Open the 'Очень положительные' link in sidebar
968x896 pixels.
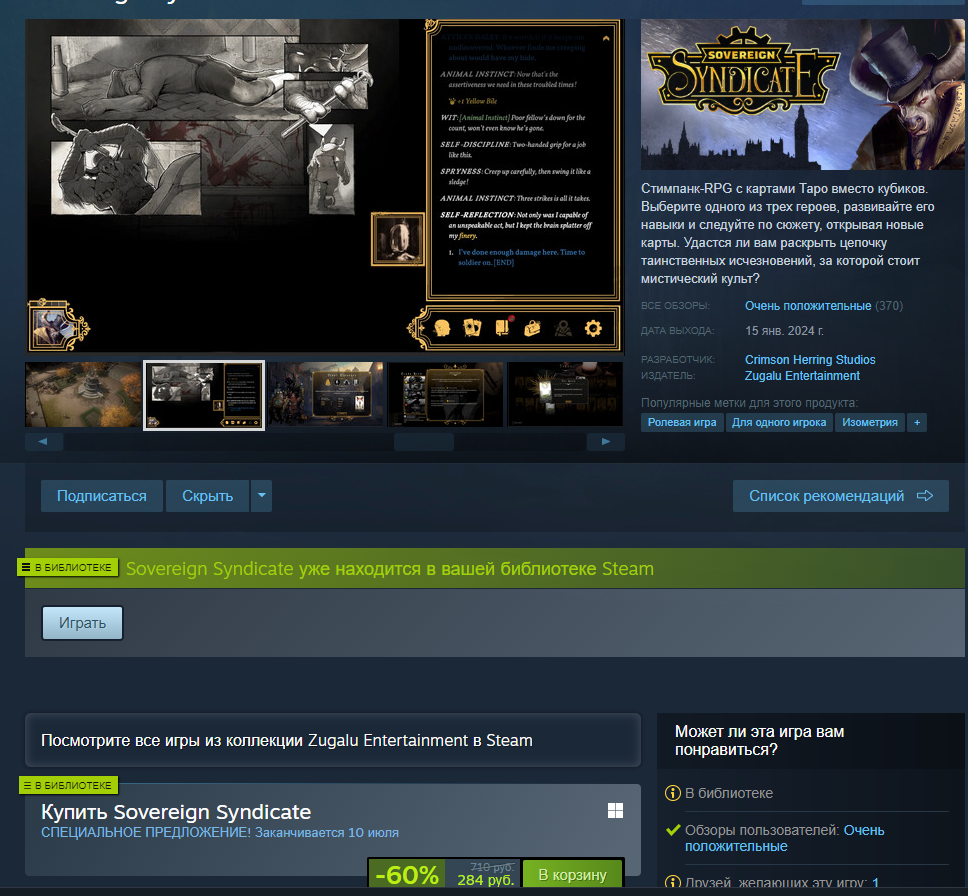[785, 838]
